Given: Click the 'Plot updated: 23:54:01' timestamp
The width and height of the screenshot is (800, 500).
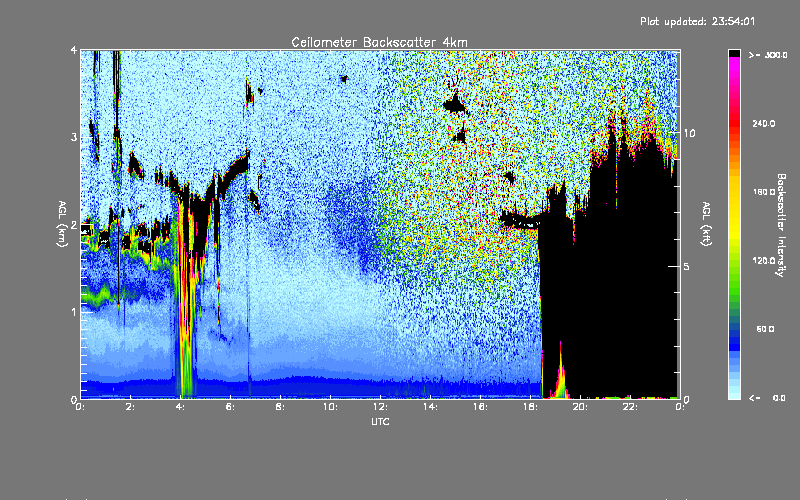Looking at the screenshot, I should tap(697, 21).
